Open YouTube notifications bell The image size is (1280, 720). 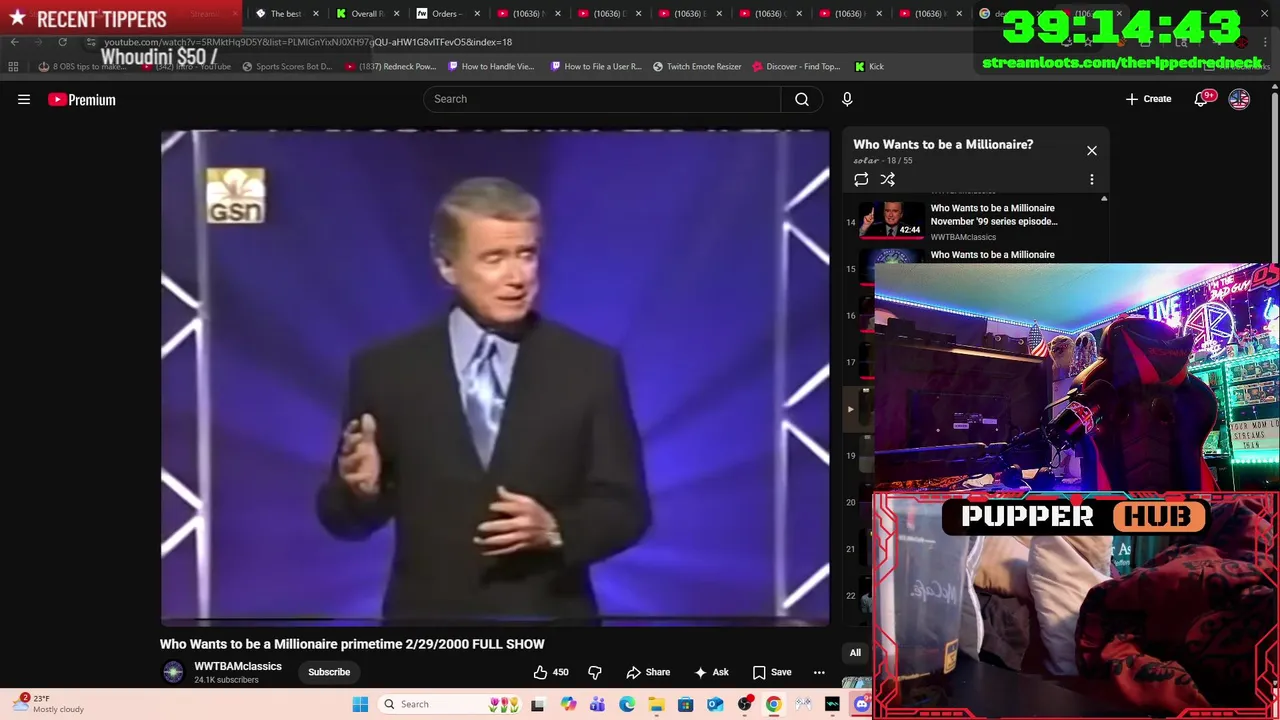(x=1202, y=99)
